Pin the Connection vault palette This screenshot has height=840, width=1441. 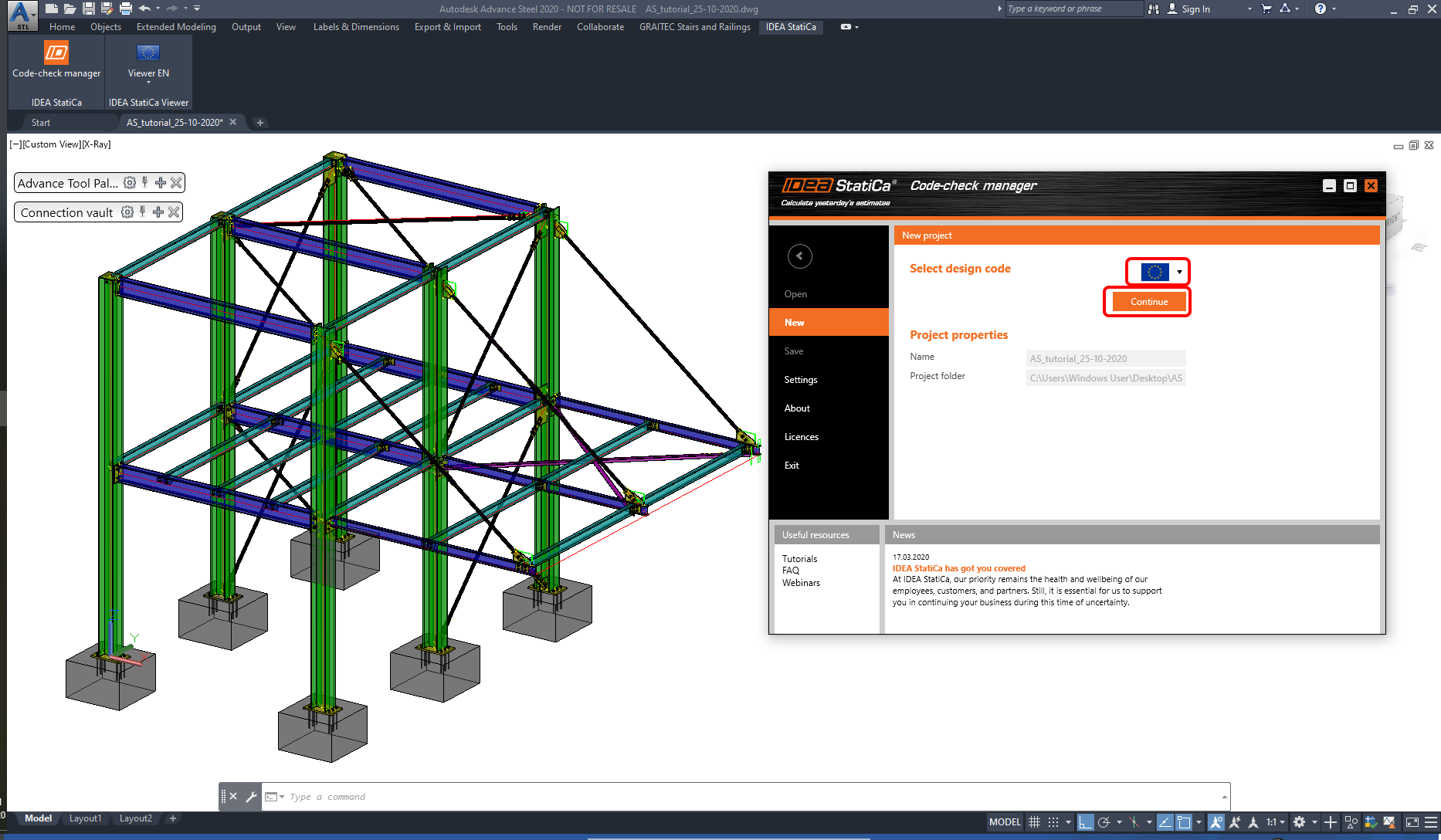pyautogui.click(x=142, y=212)
